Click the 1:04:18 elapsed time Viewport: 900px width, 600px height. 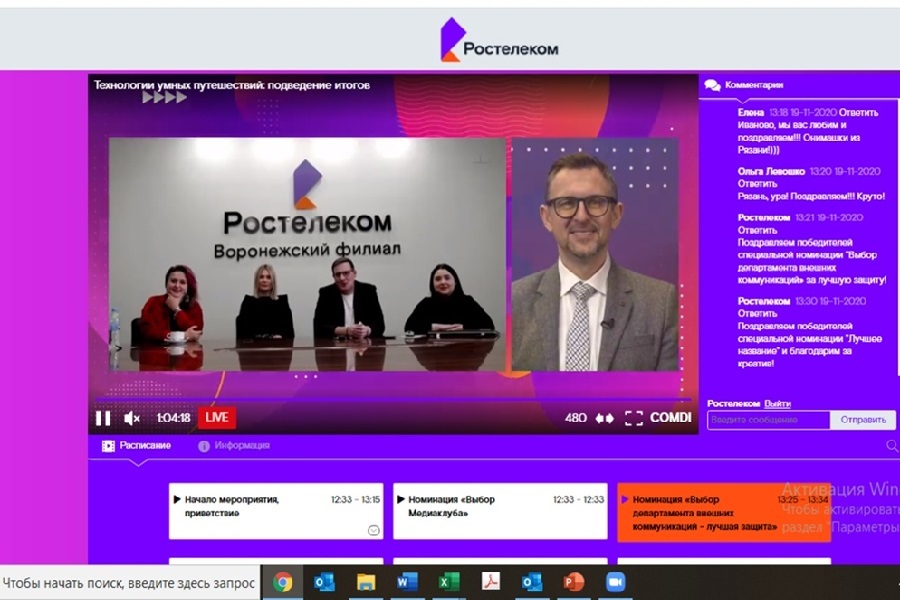(173, 418)
